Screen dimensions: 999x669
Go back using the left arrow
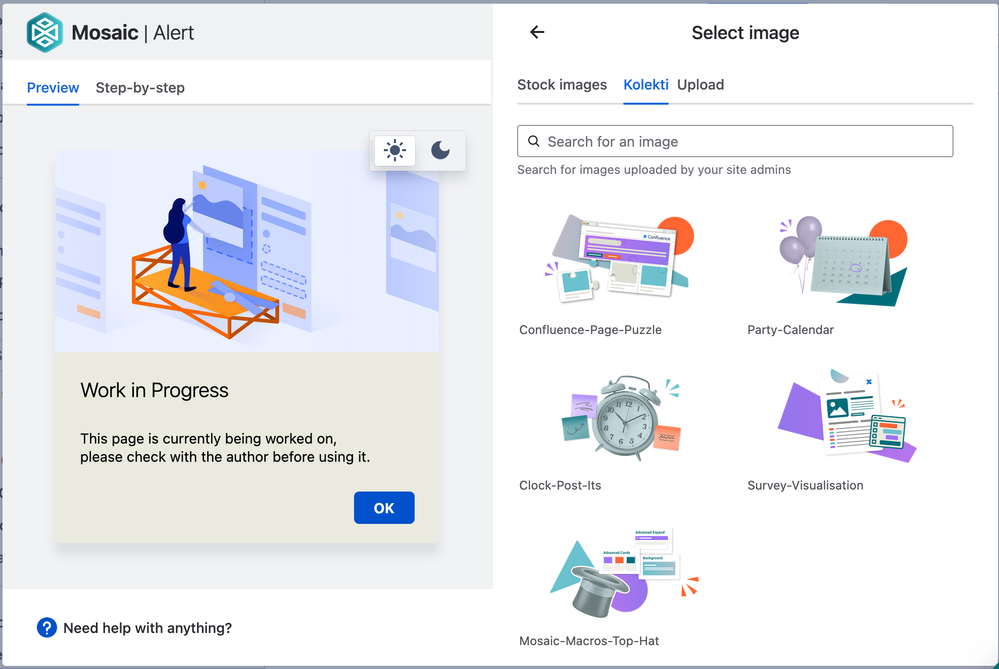tap(537, 32)
